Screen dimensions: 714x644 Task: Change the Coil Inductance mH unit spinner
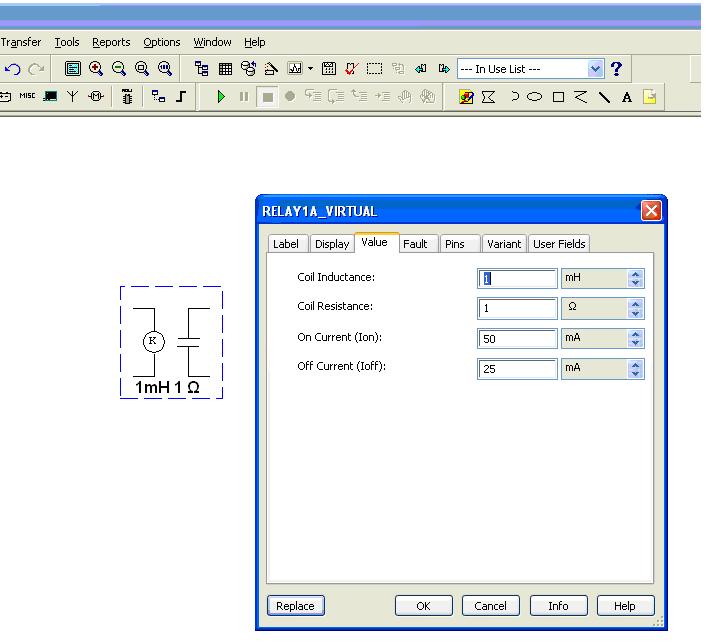tap(636, 278)
